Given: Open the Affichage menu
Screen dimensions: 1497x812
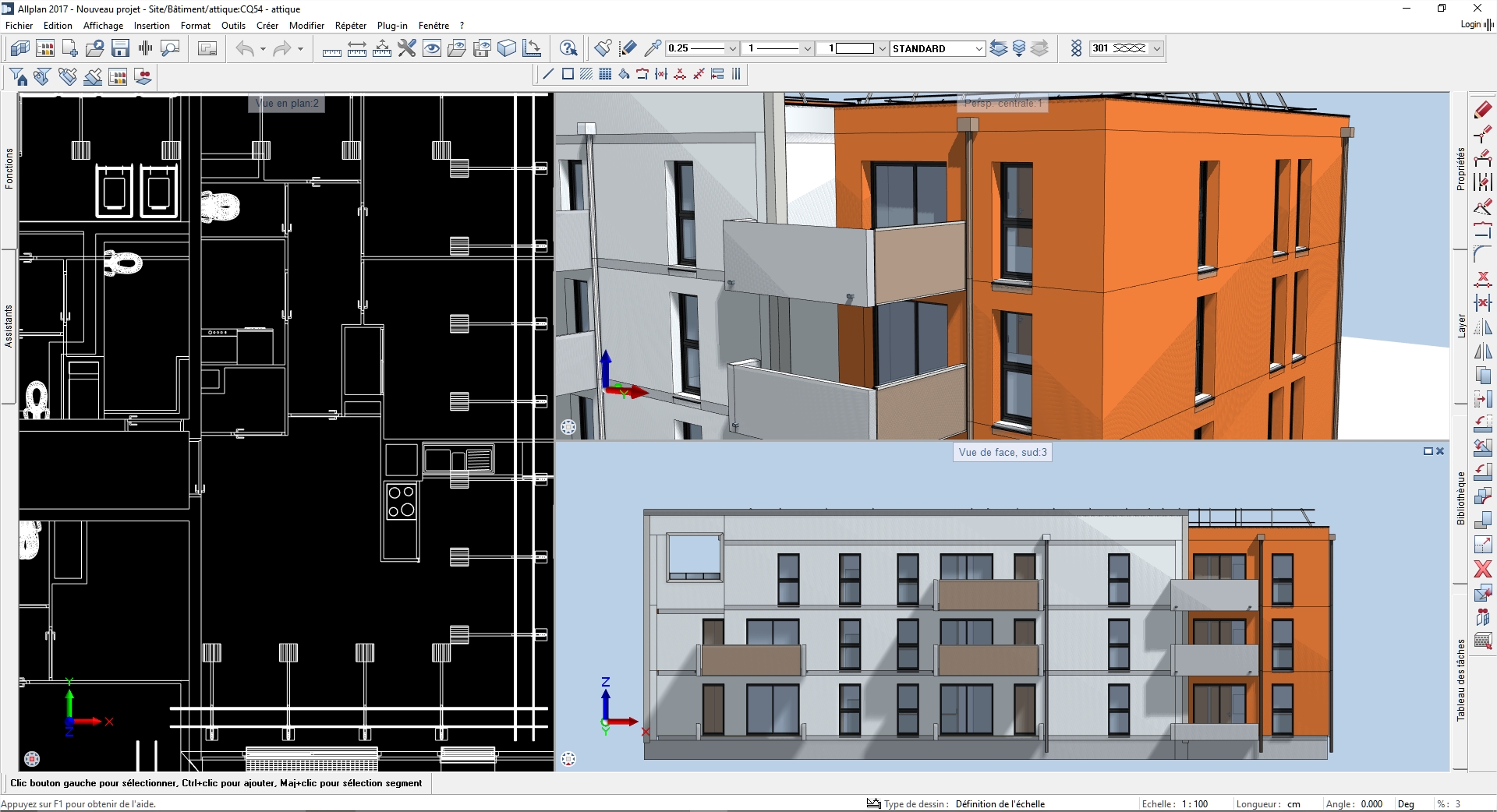Looking at the screenshot, I should click(x=103, y=26).
